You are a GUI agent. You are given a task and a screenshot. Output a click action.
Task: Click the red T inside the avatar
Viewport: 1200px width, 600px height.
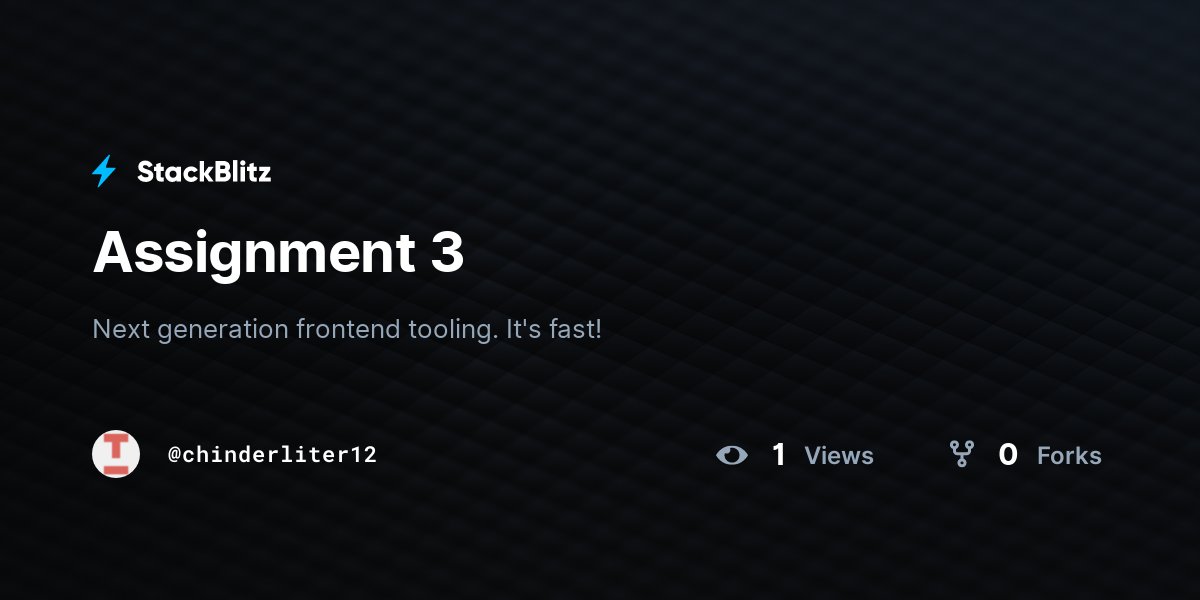pos(116,454)
